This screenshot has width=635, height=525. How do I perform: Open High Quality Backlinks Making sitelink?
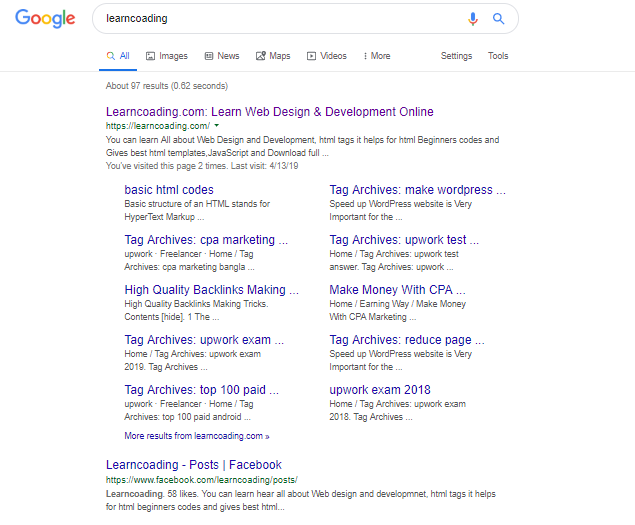(x=211, y=290)
